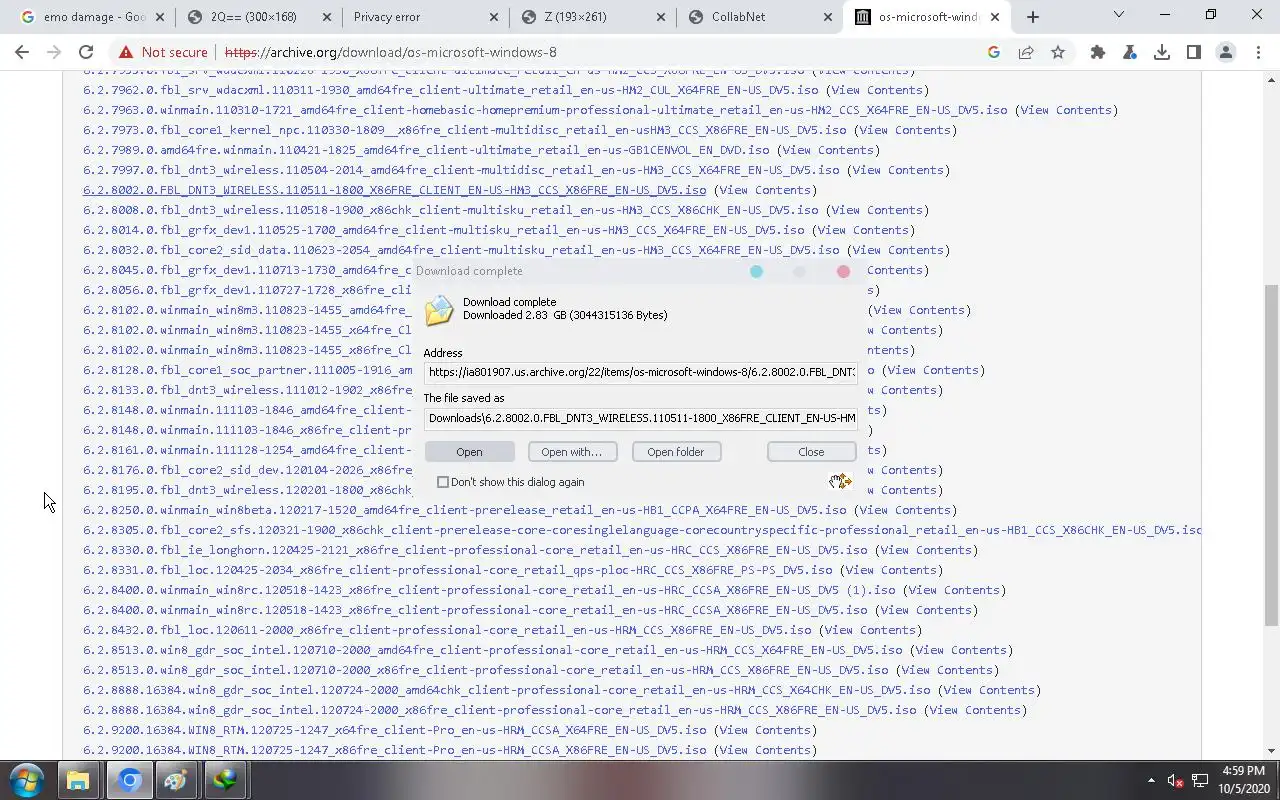Open the 6.2.7989.0 amd64fre winmain iso link
The width and height of the screenshot is (1280, 800).
tap(426, 150)
